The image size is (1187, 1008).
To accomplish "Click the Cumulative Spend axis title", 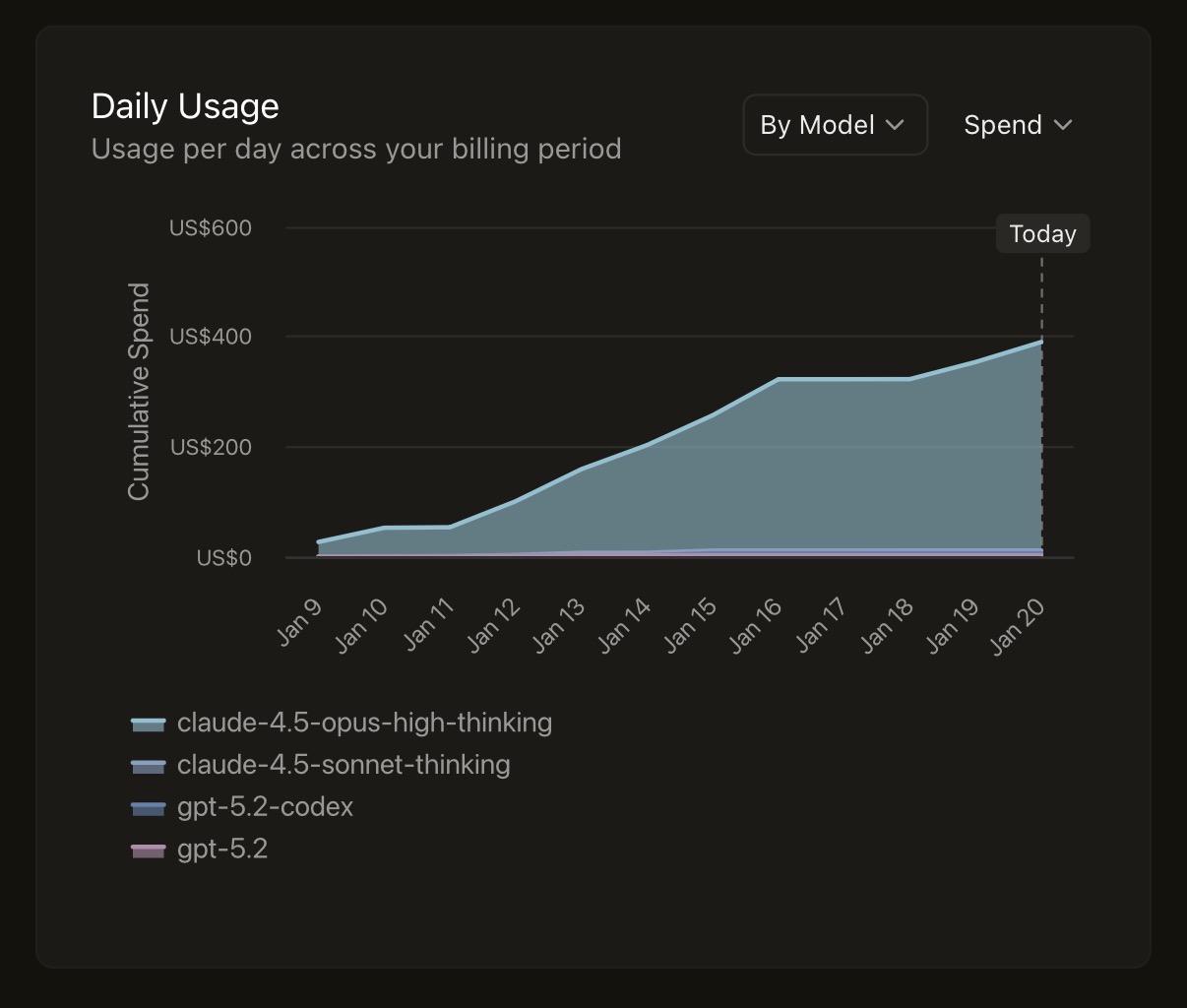I will click(139, 391).
